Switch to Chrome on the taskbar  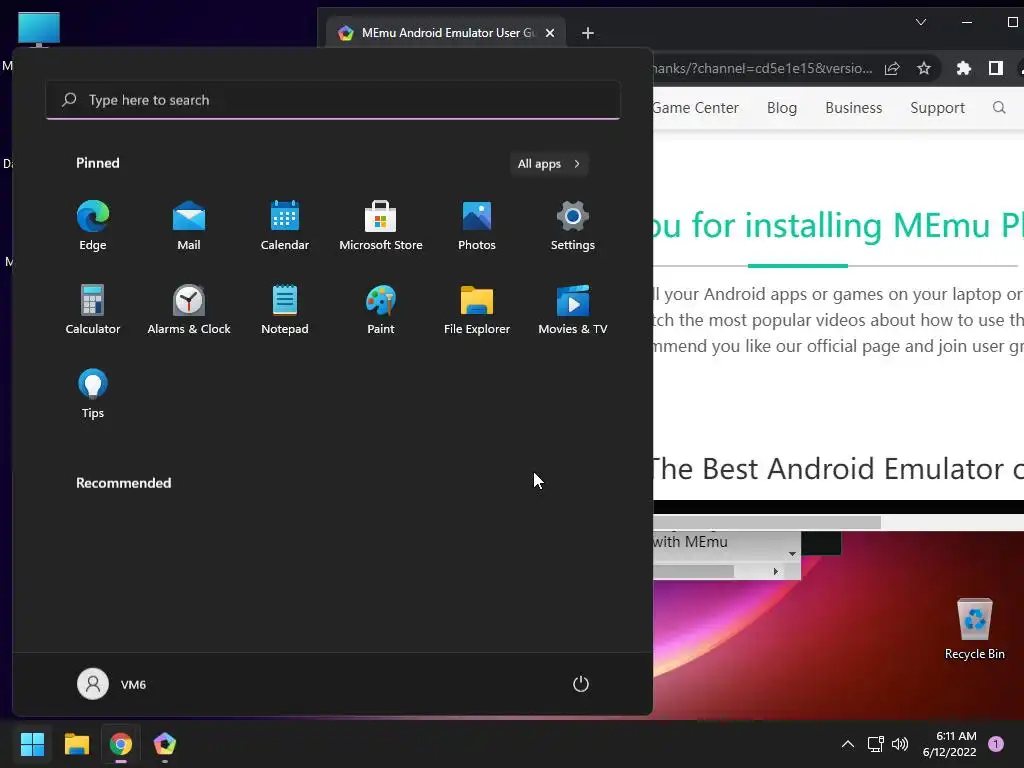point(121,744)
